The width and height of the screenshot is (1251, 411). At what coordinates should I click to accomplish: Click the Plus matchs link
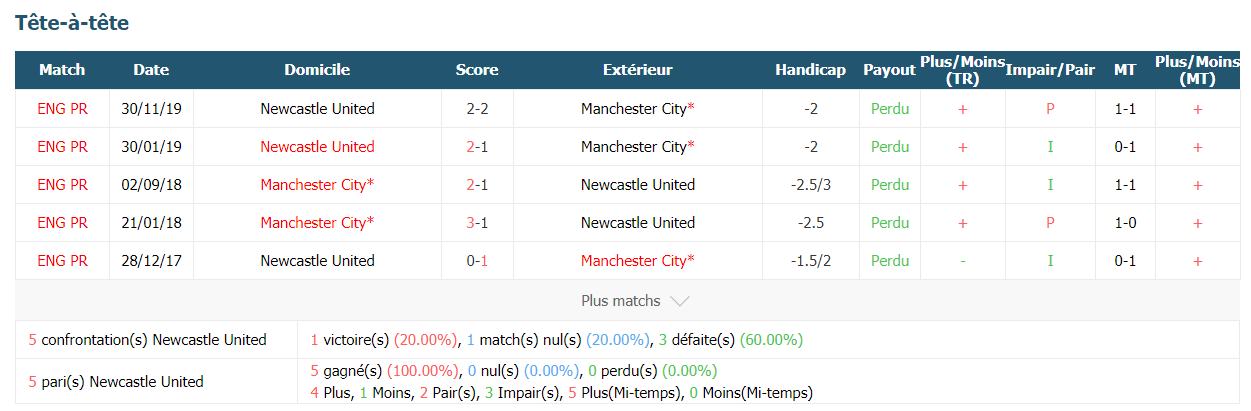click(621, 300)
